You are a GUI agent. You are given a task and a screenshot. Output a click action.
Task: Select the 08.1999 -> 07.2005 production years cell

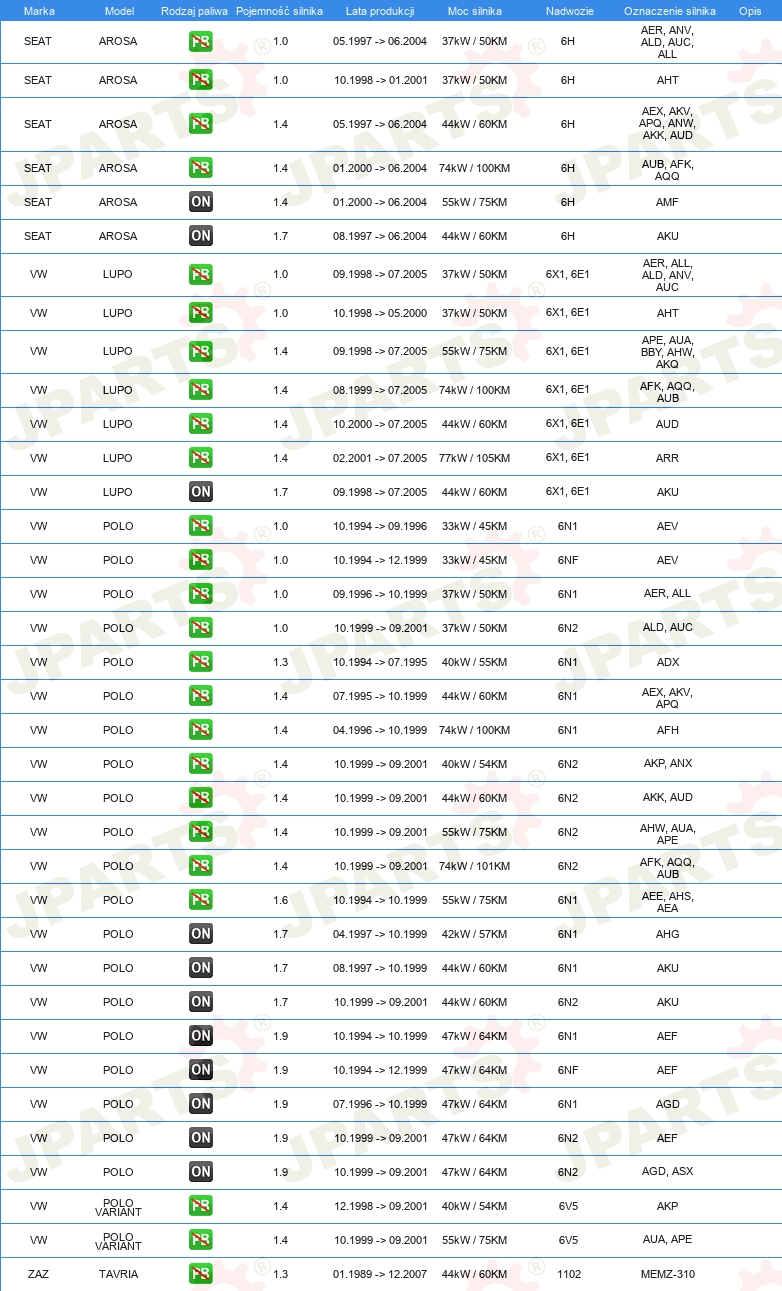(x=380, y=390)
